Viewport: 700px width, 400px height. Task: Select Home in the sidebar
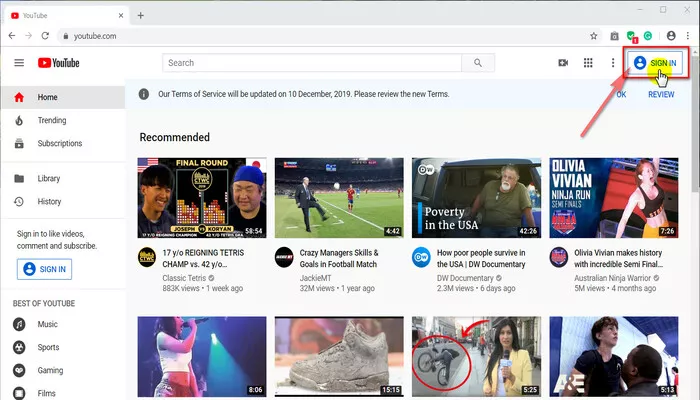click(x=63, y=97)
